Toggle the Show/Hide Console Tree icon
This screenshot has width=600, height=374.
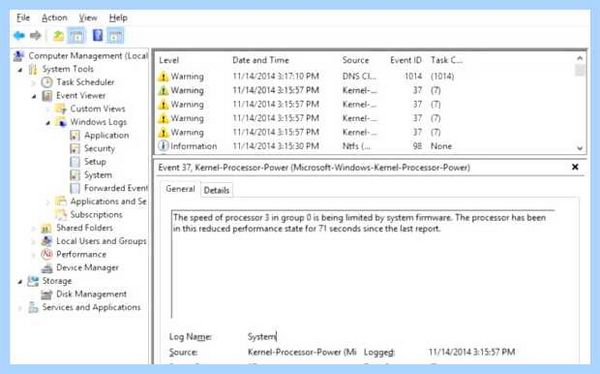coord(76,36)
